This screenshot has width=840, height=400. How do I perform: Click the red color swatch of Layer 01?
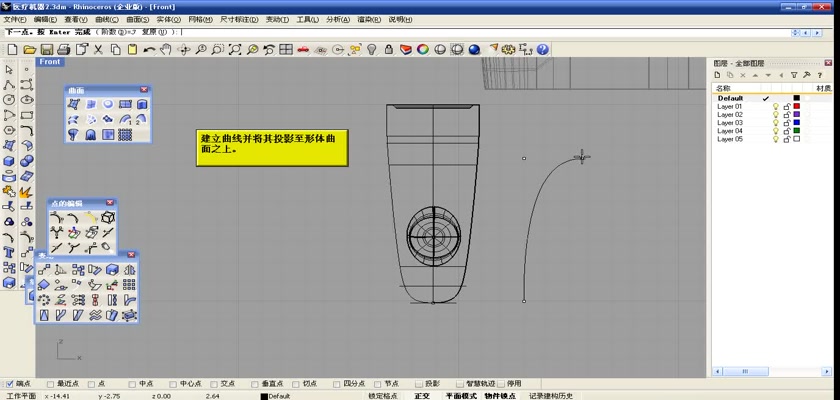pyautogui.click(x=796, y=107)
